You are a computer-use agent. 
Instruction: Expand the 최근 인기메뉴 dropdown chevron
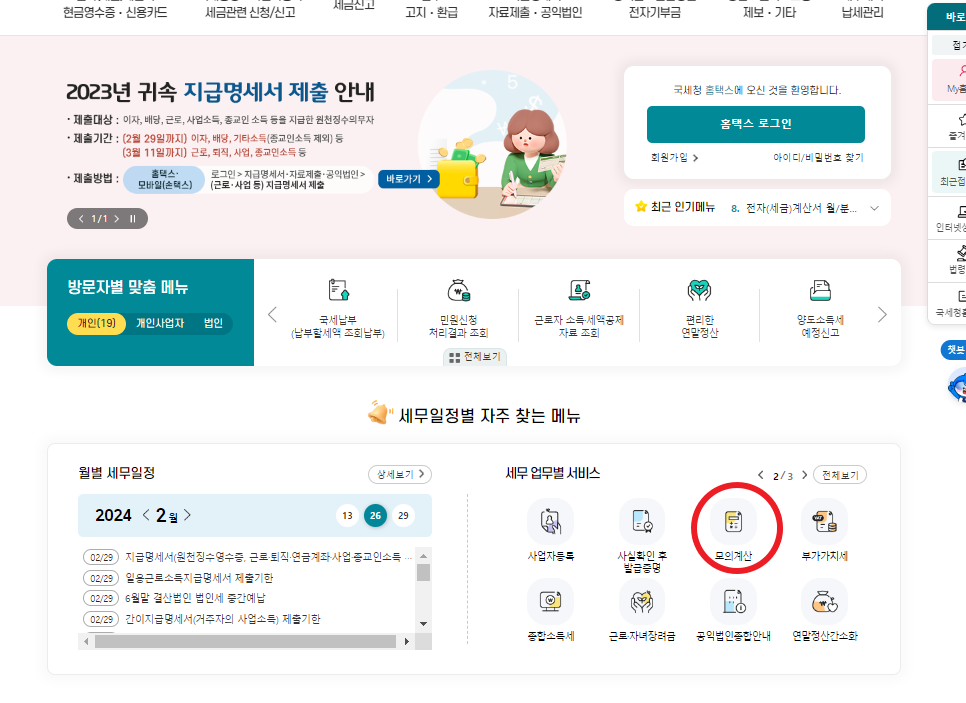point(874,208)
